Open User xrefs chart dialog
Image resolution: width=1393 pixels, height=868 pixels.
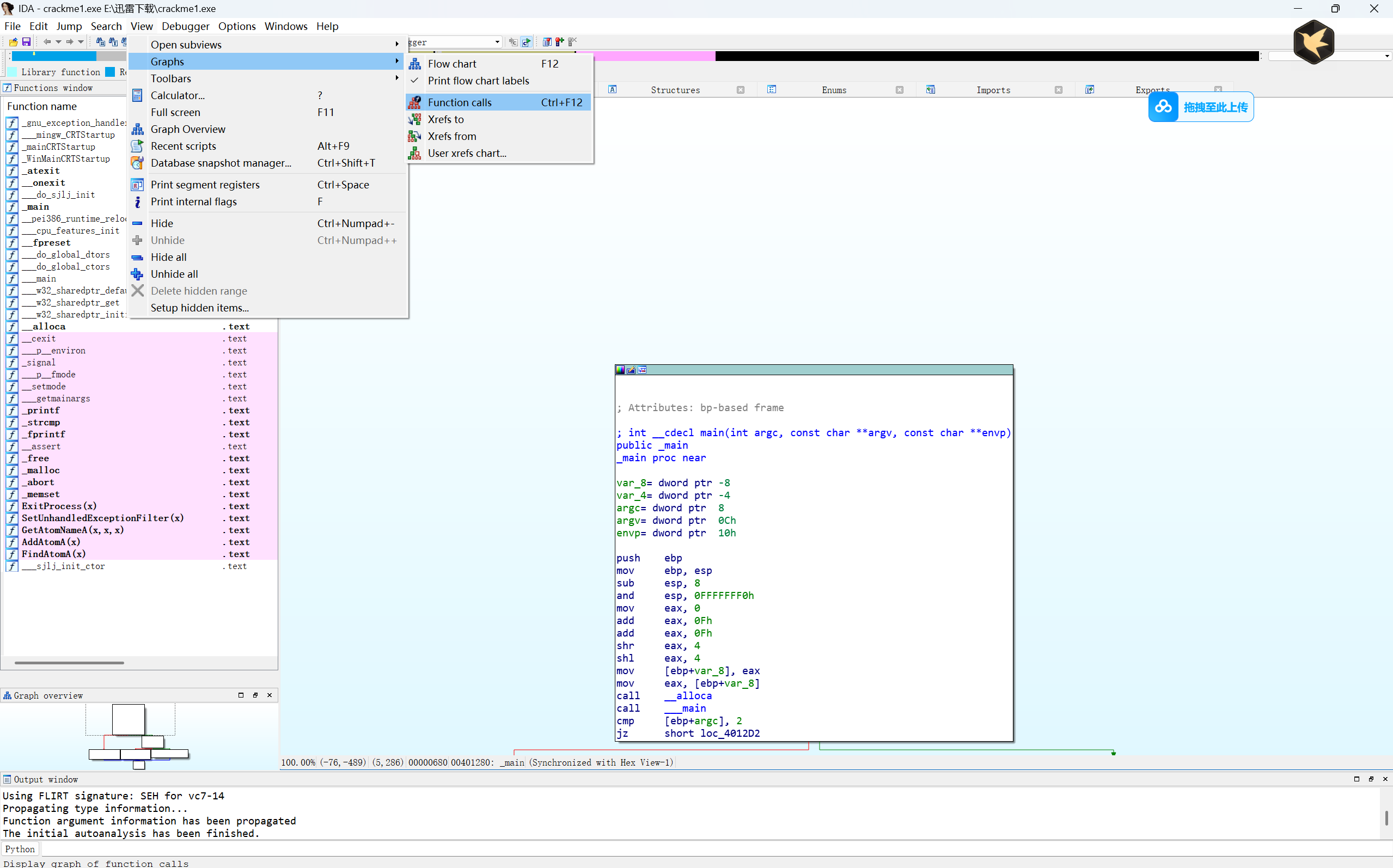click(467, 153)
